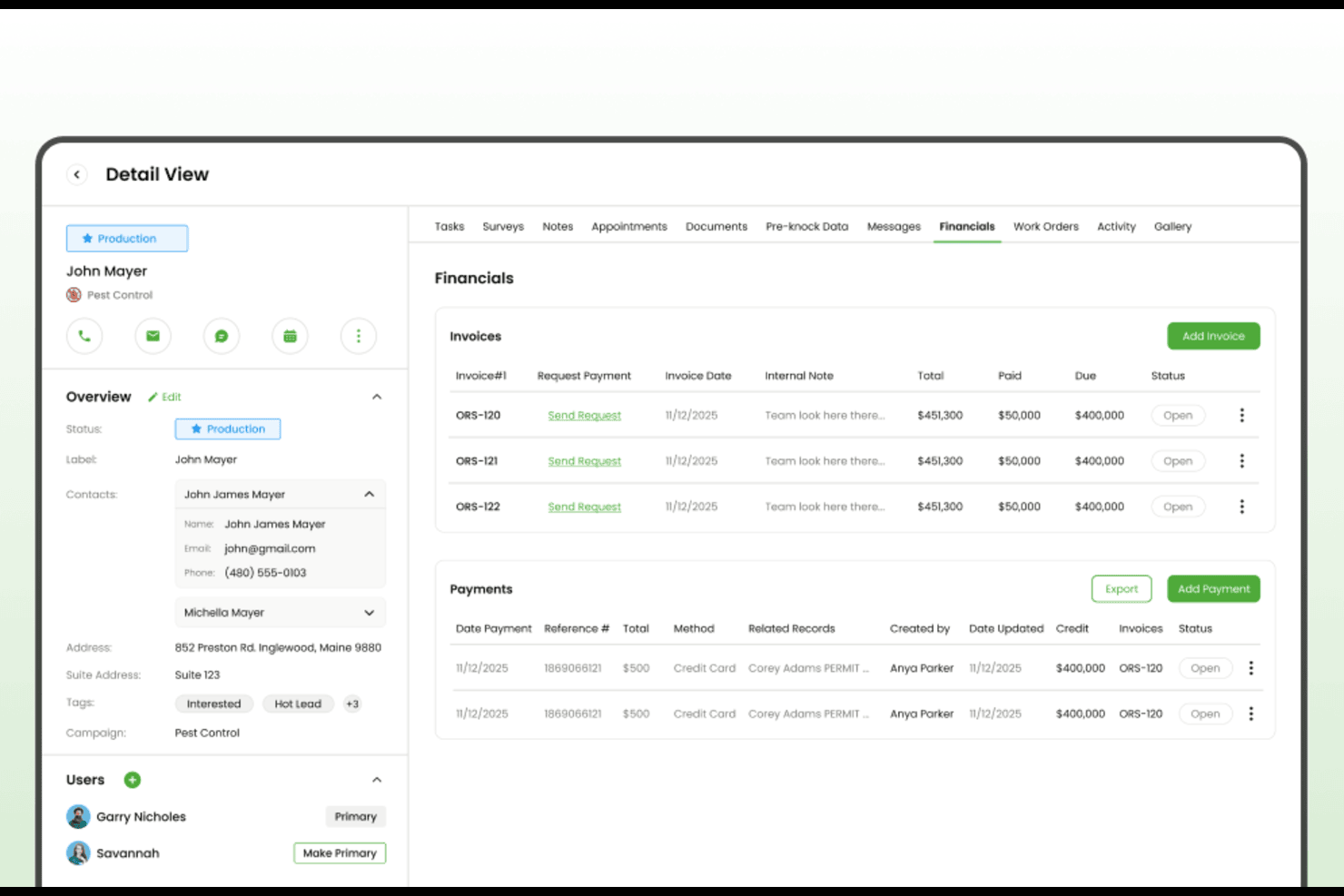Open the Surveys tab
1344x896 pixels.
[503, 227]
